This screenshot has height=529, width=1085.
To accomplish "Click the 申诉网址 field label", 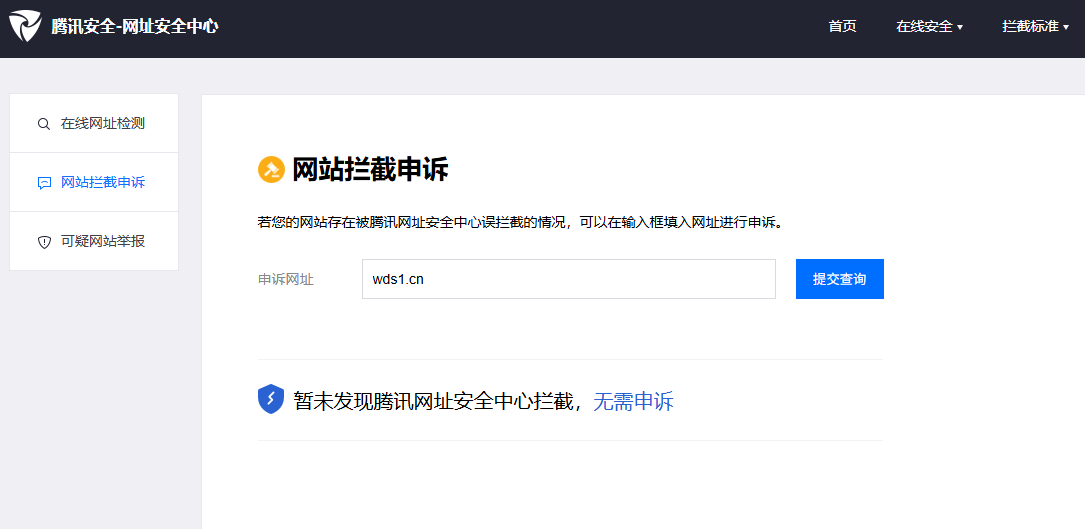I will pos(286,280).
